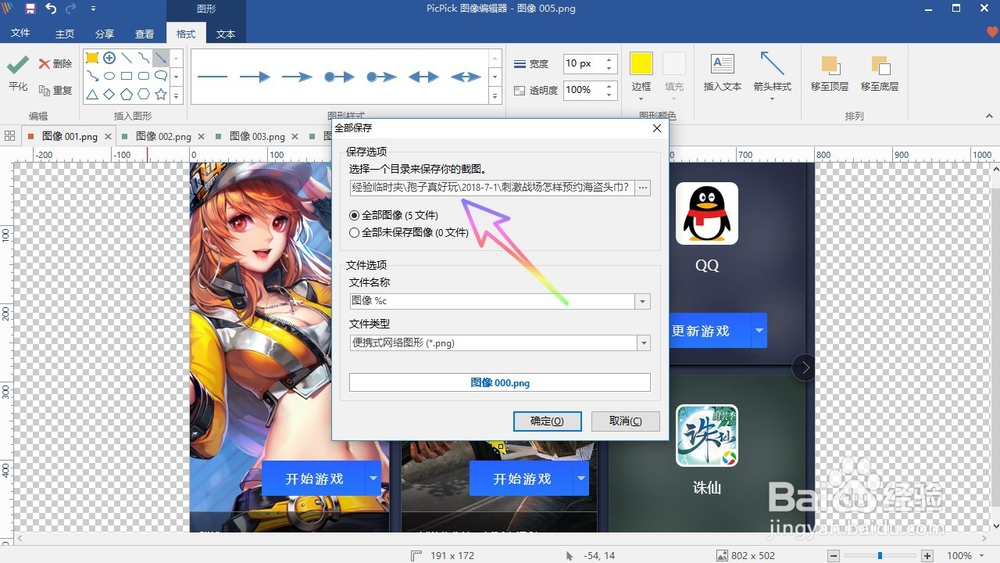Click the save icon in title bar
Screen dimensions: 1000x563
[30, 9]
